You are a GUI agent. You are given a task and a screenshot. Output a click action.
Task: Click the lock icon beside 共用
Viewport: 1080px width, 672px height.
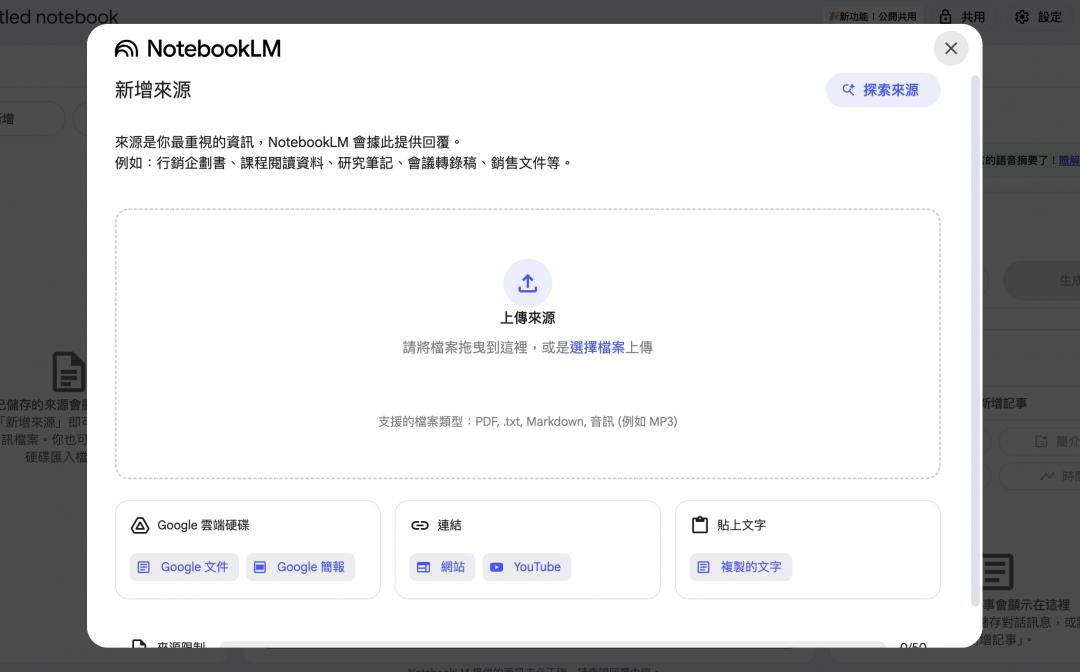tap(945, 17)
